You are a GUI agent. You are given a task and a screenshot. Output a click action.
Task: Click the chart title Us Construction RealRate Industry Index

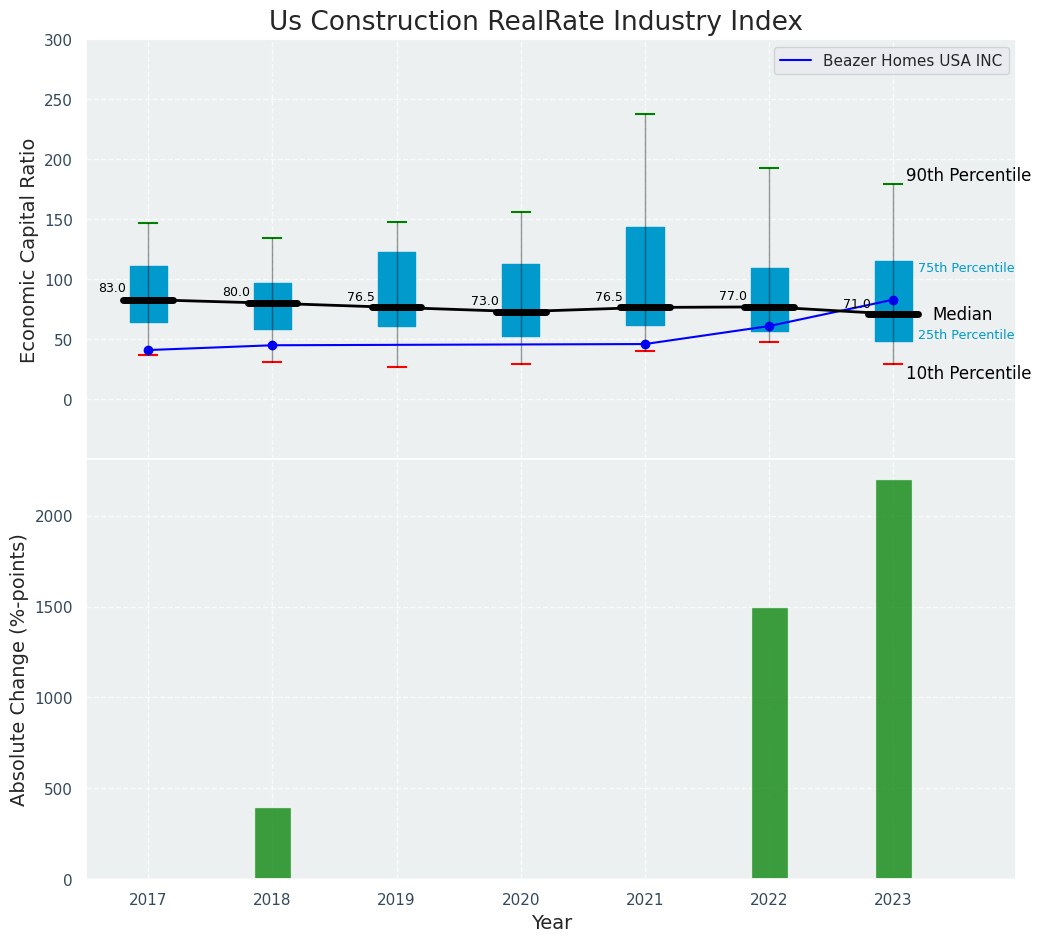(535, 22)
